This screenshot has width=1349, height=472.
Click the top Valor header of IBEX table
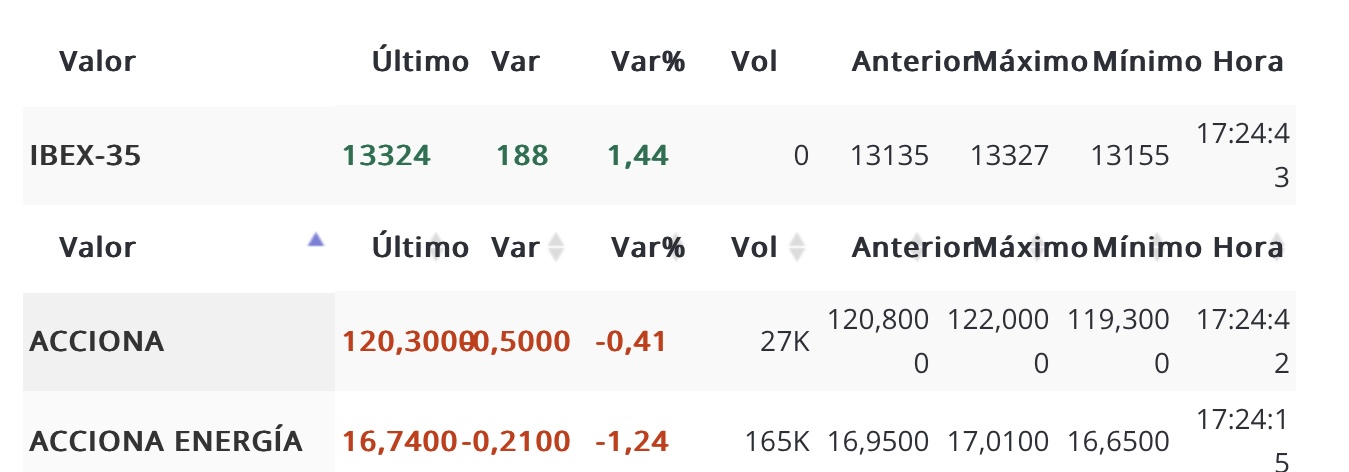pos(97,62)
